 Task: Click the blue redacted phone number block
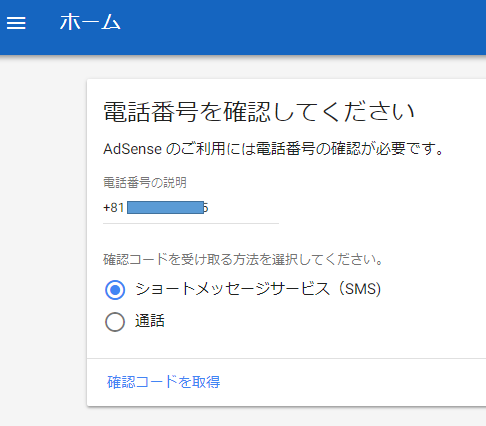165,208
